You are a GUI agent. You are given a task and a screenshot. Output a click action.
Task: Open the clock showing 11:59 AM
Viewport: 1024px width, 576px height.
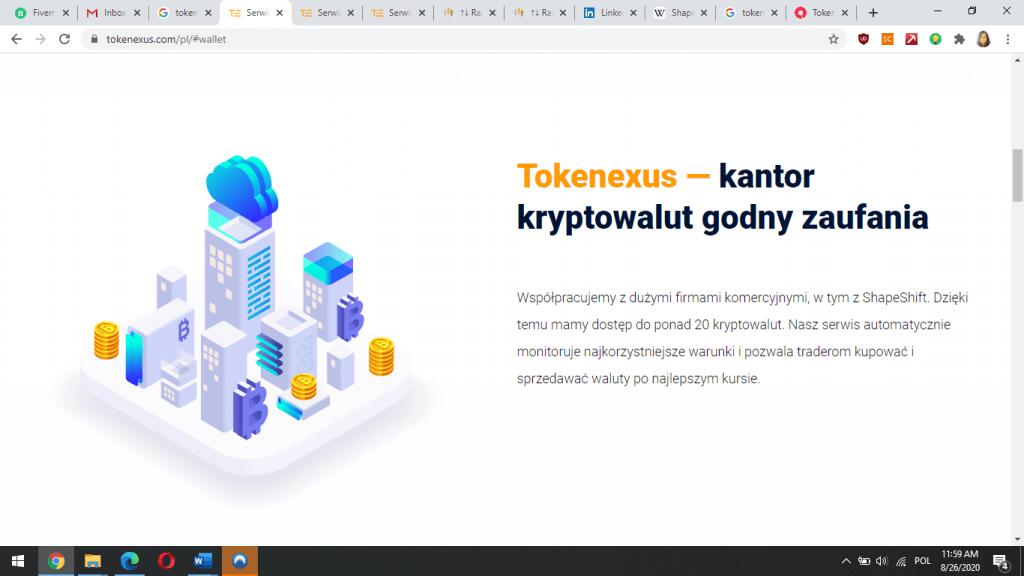click(959, 561)
